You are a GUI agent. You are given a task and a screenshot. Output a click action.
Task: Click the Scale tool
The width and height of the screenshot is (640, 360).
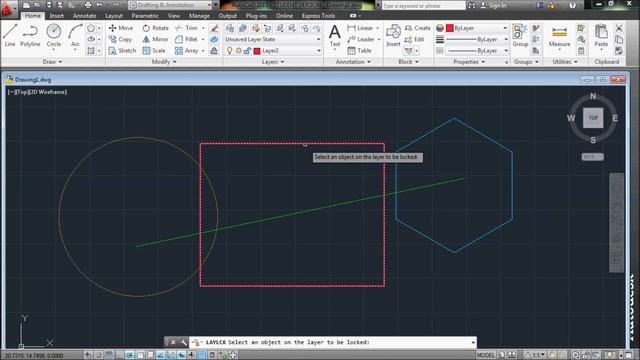pyautogui.click(x=154, y=51)
